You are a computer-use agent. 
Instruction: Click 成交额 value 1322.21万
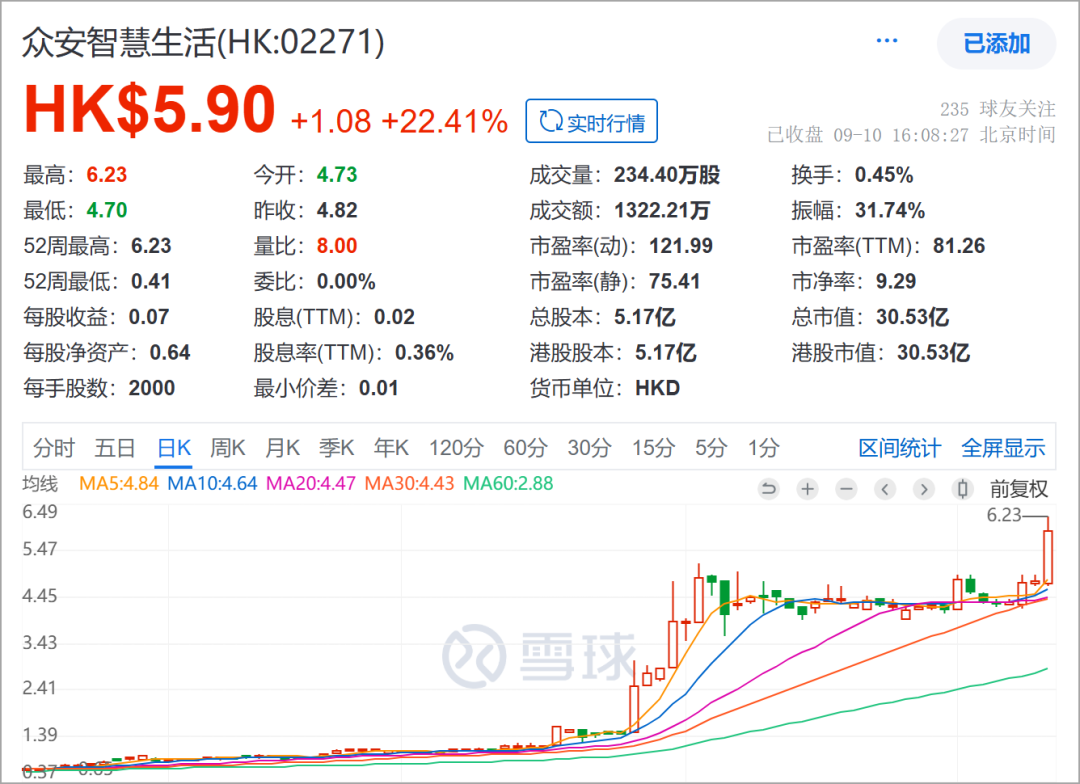662,210
